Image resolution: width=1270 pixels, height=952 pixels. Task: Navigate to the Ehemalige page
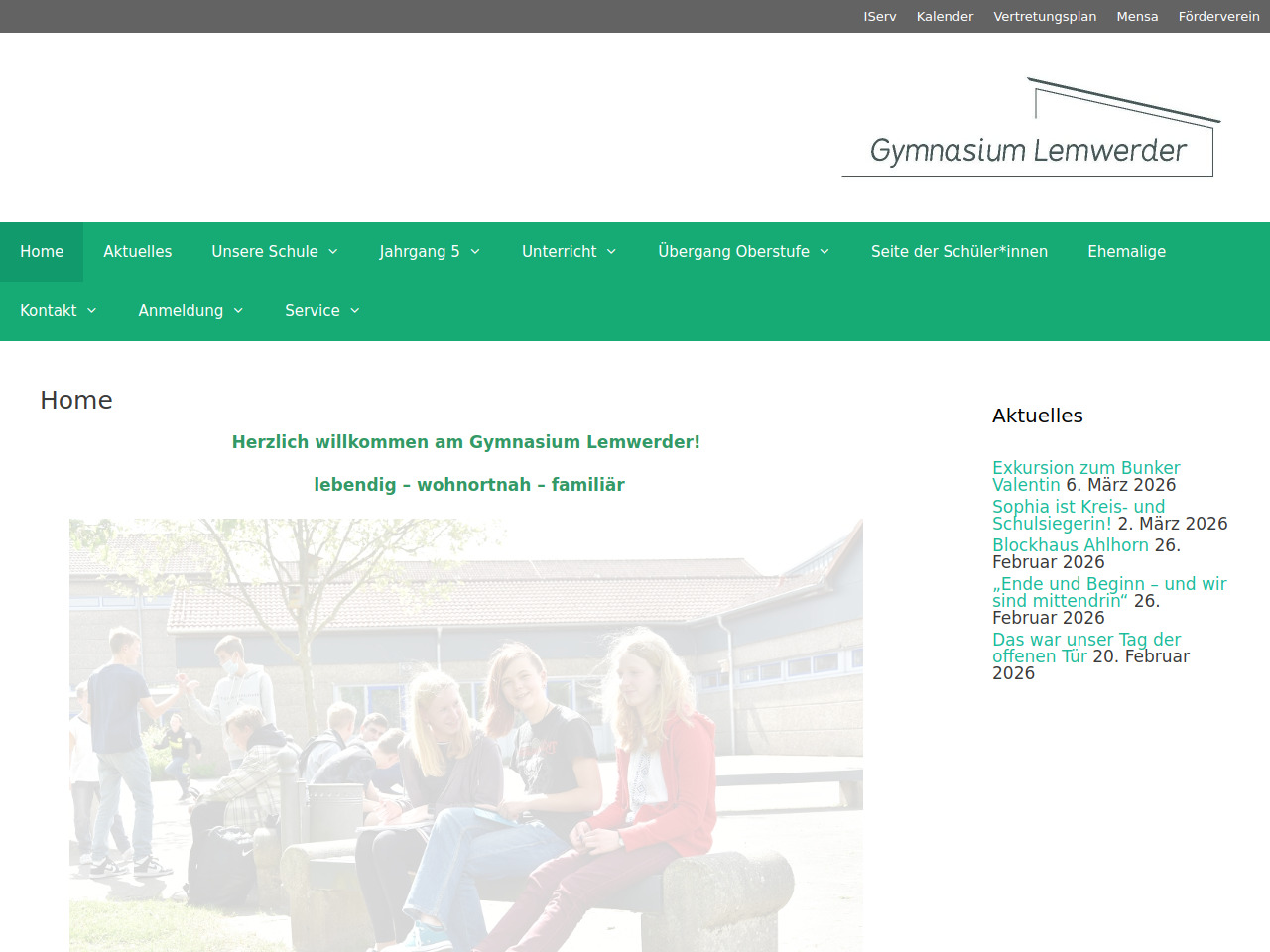pos(1126,252)
